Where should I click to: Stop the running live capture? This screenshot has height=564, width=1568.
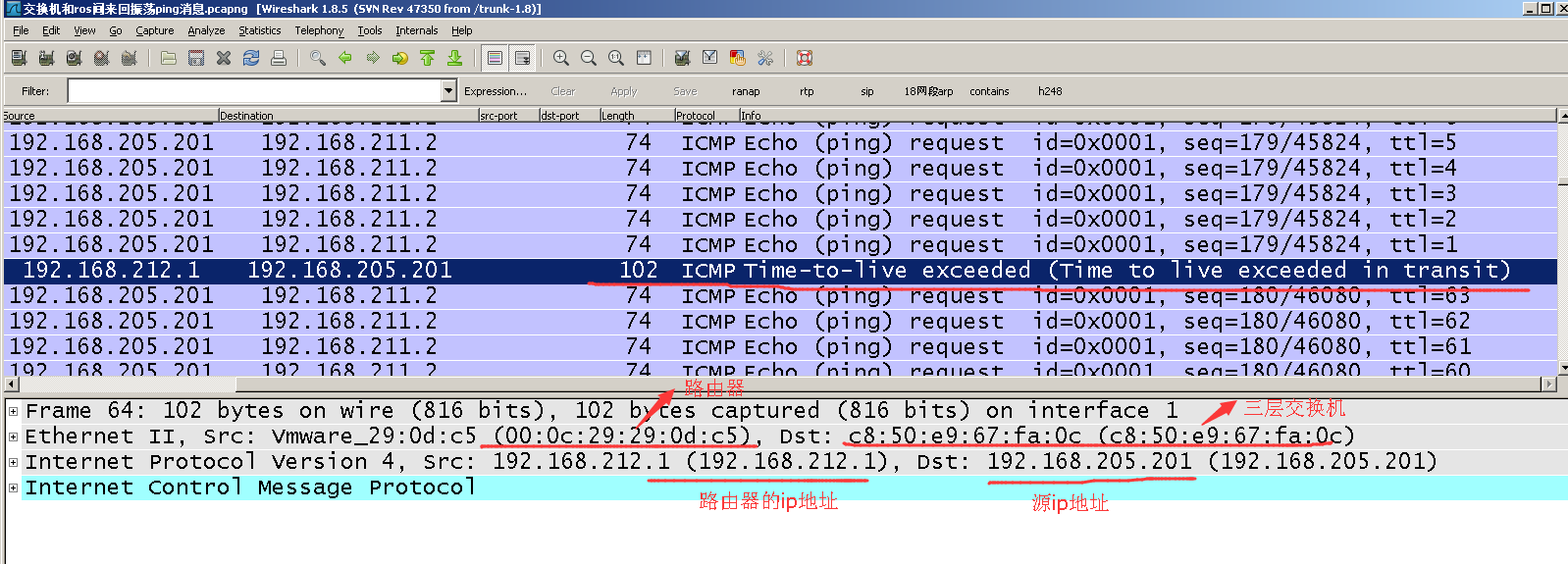click(101, 58)
